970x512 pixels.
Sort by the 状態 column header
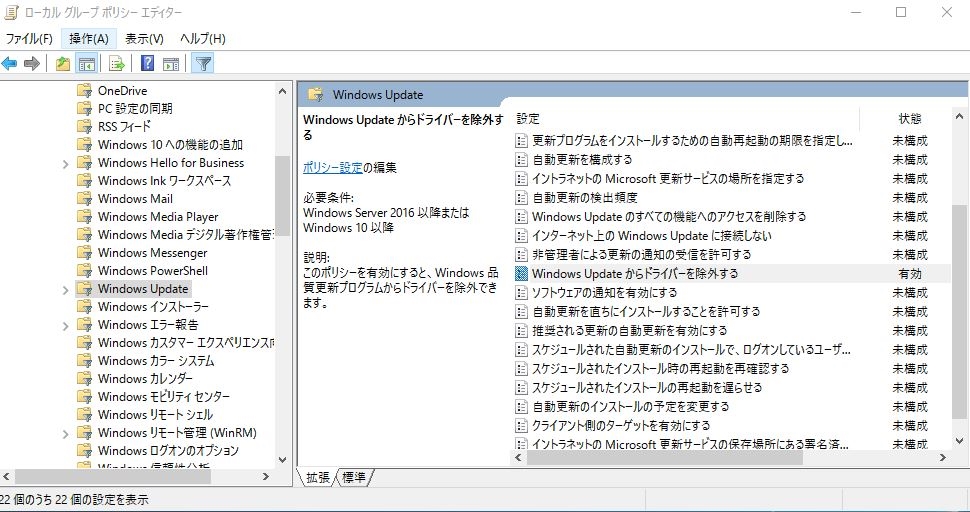tap(910, 118)
